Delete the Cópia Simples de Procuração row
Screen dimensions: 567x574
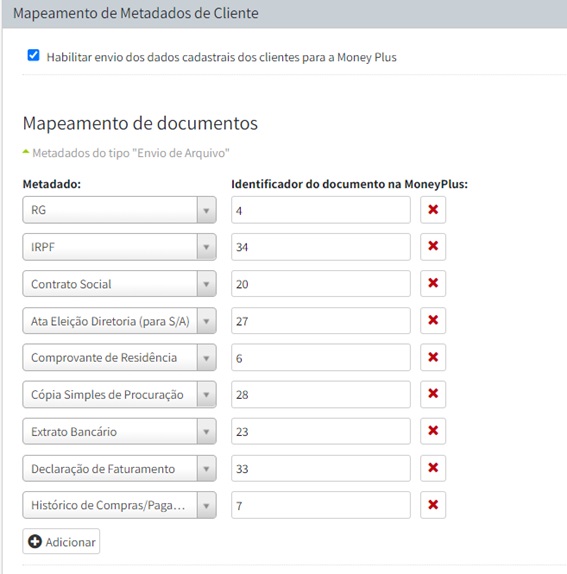tap(433, 394)
